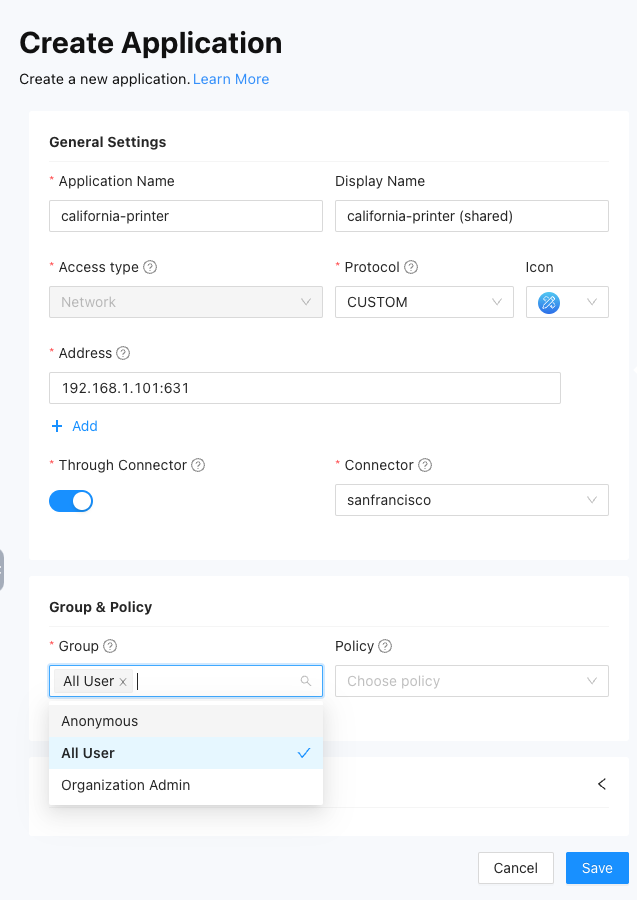
Task: Remove the All User group tag
Action: pyautogui.click(x=123, y=682)
